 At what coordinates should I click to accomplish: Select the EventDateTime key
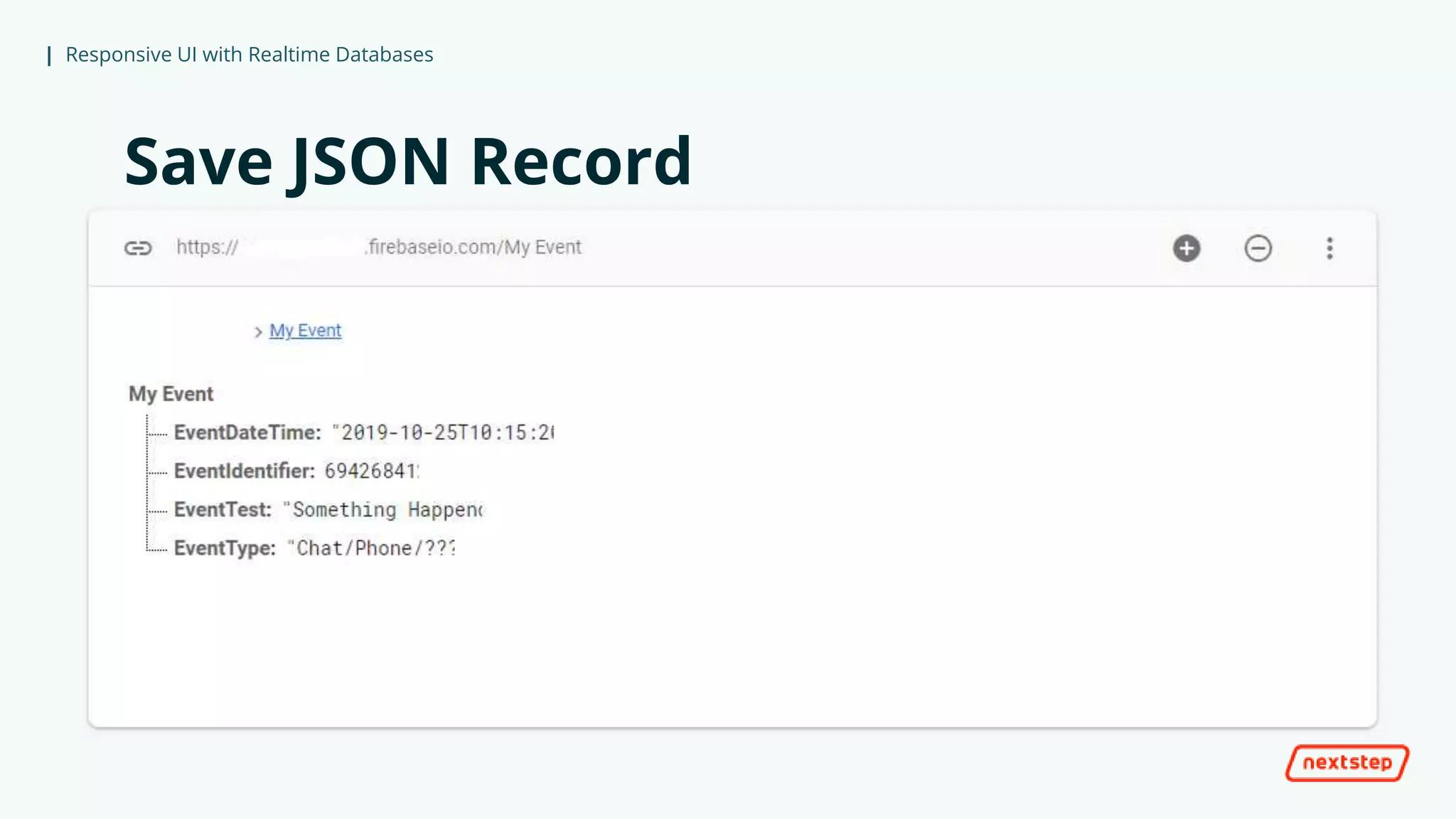pyautogui.click(x=247, y=432)
